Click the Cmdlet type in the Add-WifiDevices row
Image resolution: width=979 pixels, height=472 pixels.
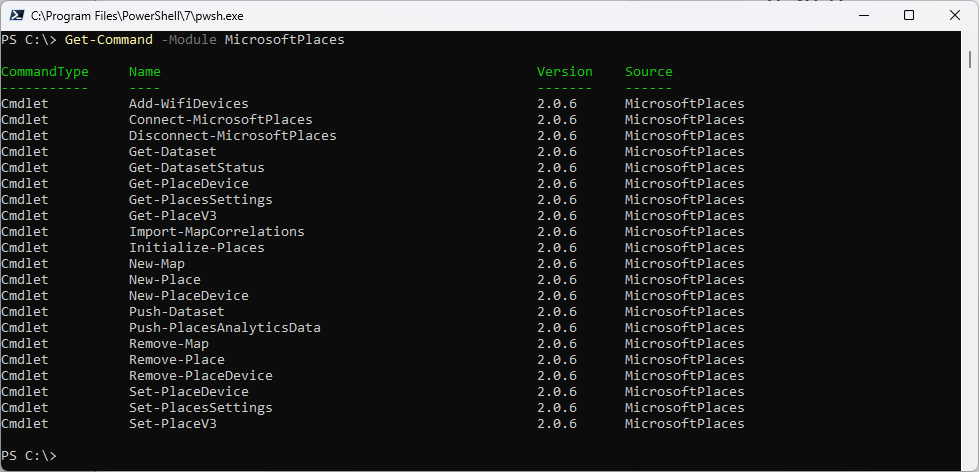(x=25, y=104)
